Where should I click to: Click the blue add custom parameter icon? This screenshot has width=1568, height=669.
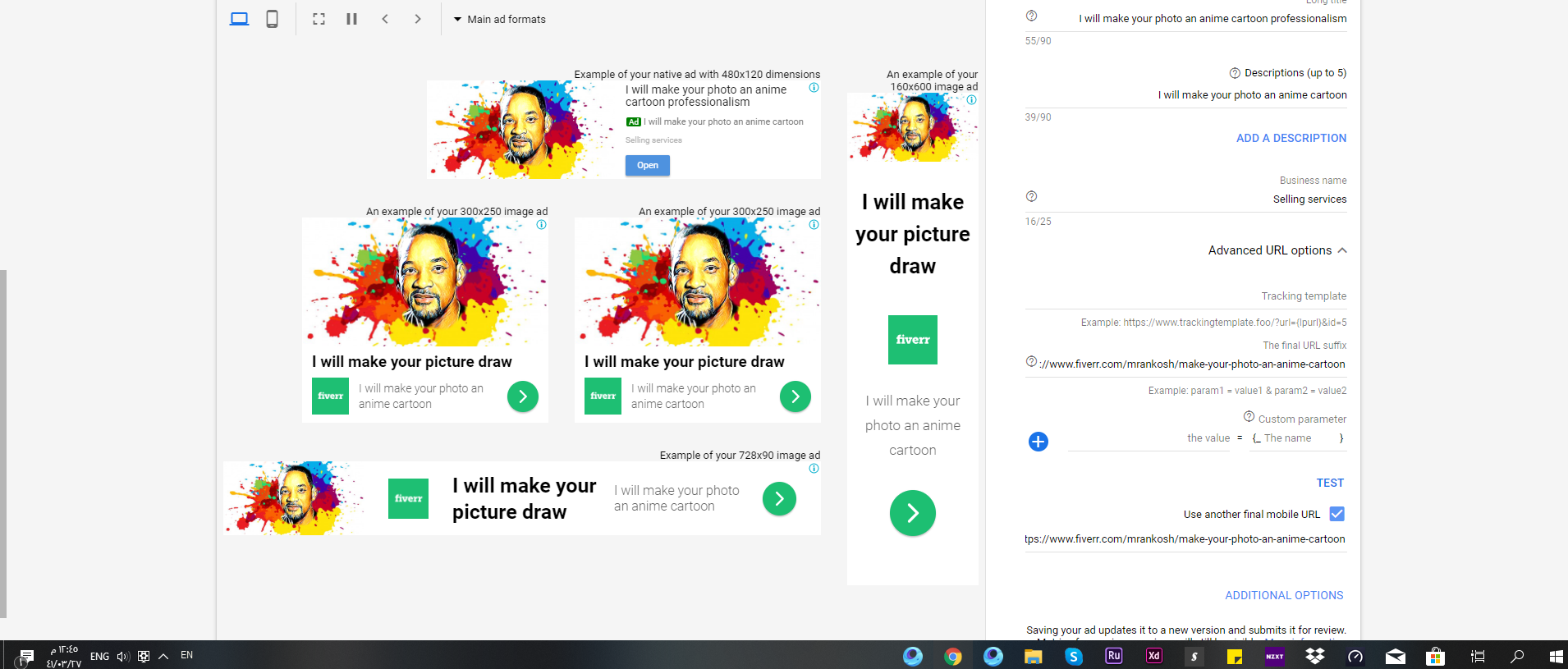[1038, 442]
